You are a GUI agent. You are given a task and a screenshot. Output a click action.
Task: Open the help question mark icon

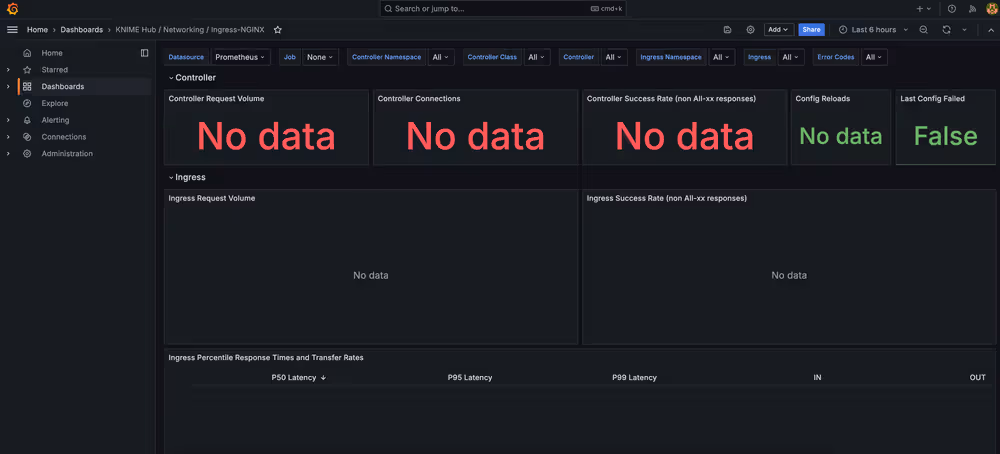tap(952, 9)
